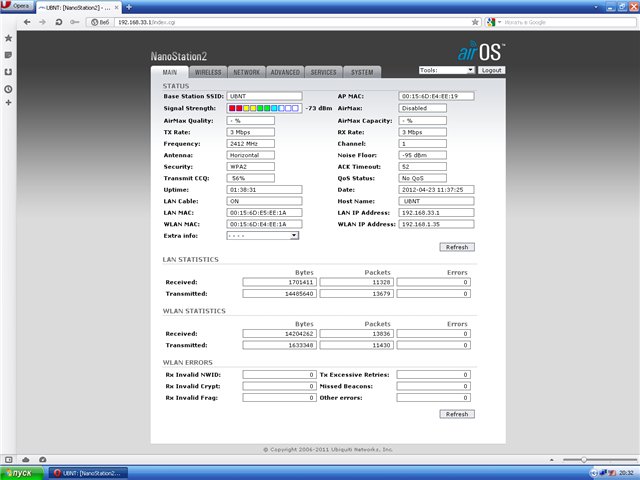
Task: Reload the page with the refresh icon
Action: (x=59, y=22)
